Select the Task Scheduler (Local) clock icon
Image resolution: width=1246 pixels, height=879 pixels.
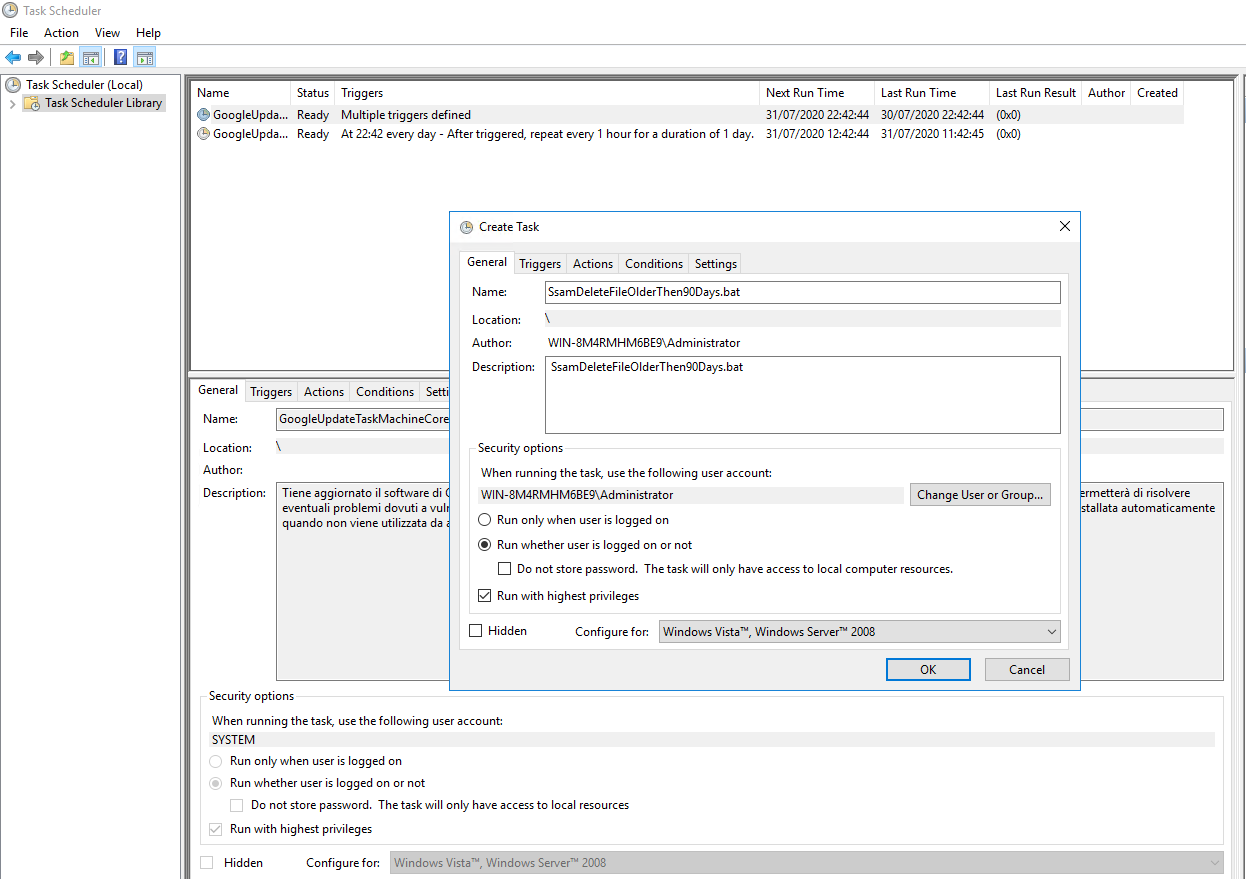[x=14, y=85]
